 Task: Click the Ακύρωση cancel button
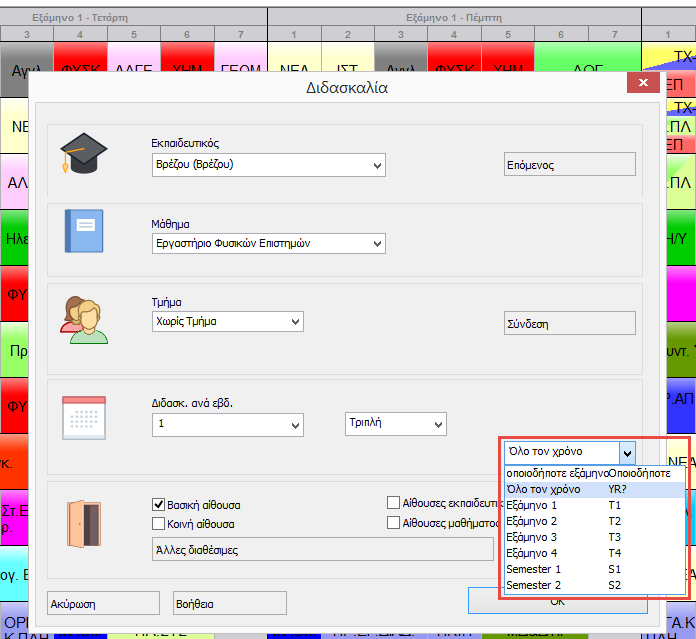pyautogui.click(x=104, y=604)
